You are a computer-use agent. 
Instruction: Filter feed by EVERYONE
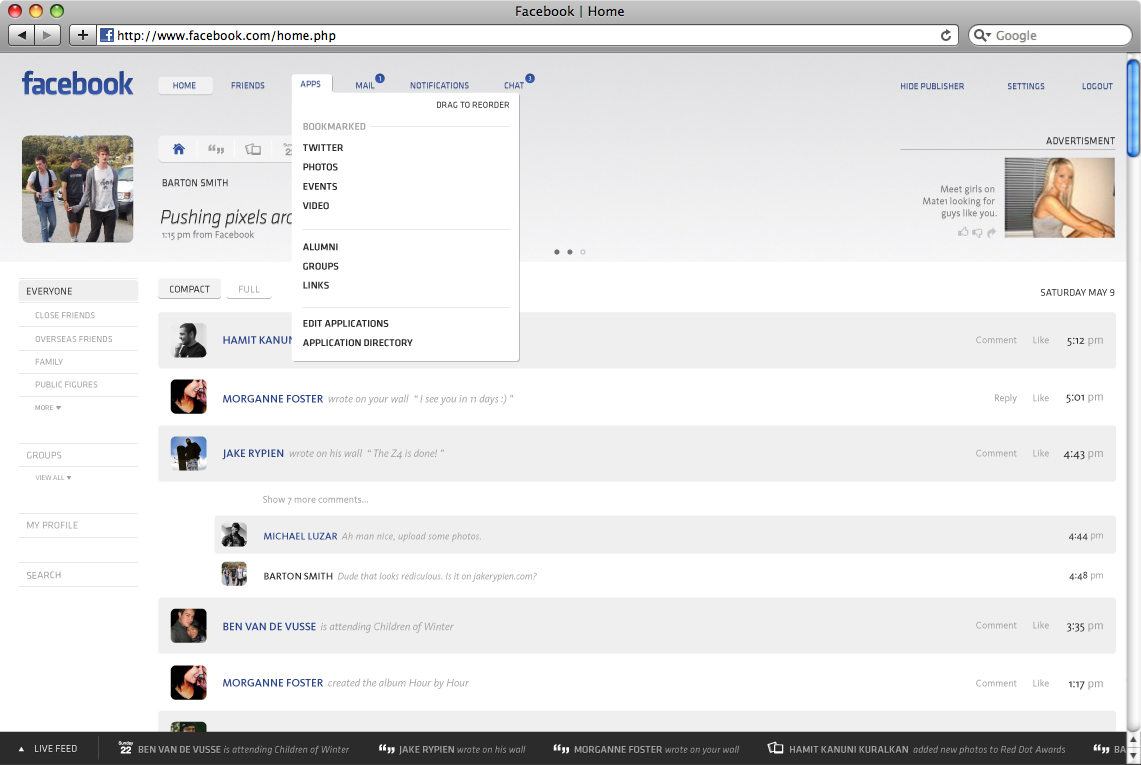pos(78,290)
